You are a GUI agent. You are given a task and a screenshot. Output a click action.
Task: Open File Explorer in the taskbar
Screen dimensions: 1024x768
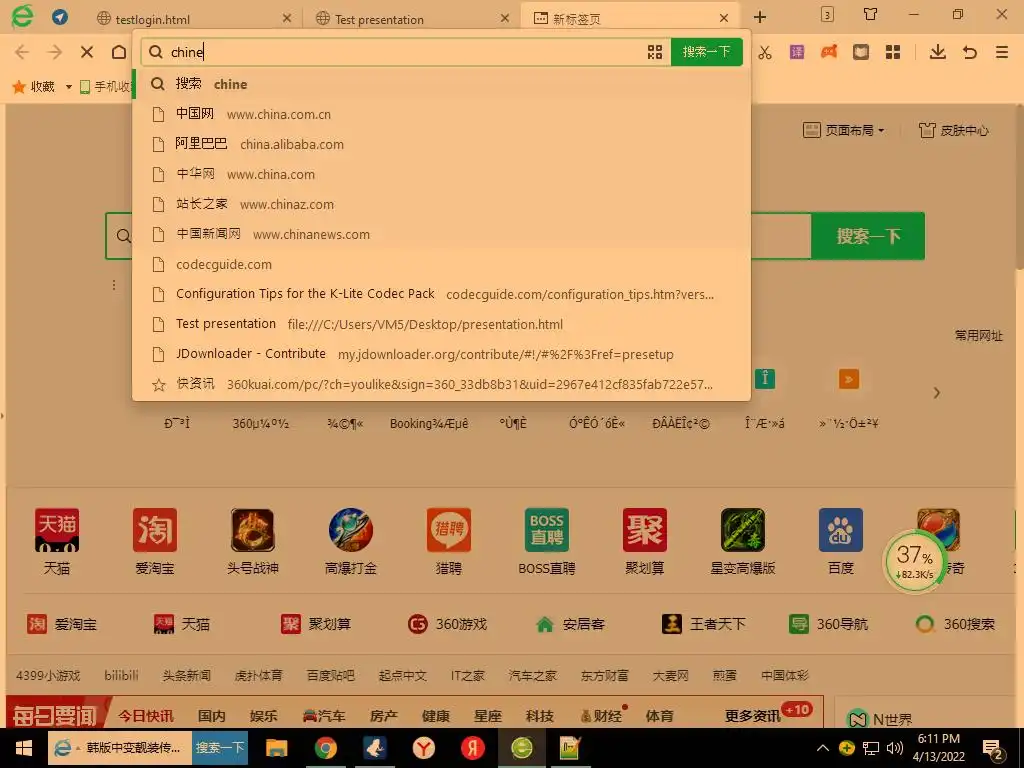coord(276,748)
